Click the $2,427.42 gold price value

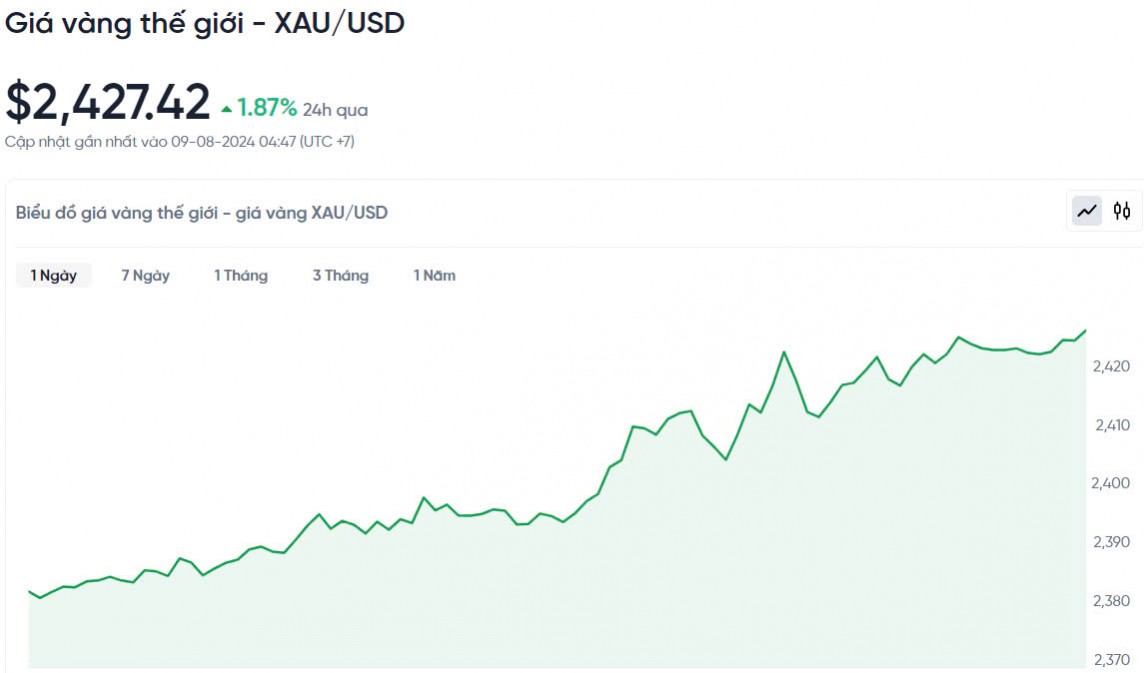click(x=108, y=102)
